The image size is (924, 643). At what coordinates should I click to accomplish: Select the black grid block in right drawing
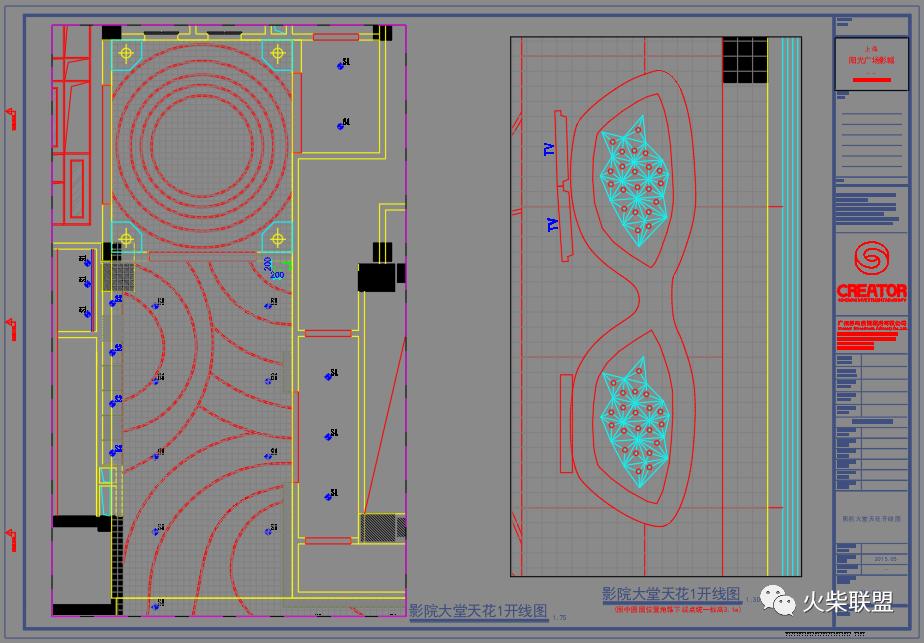[x=745, y=60]
